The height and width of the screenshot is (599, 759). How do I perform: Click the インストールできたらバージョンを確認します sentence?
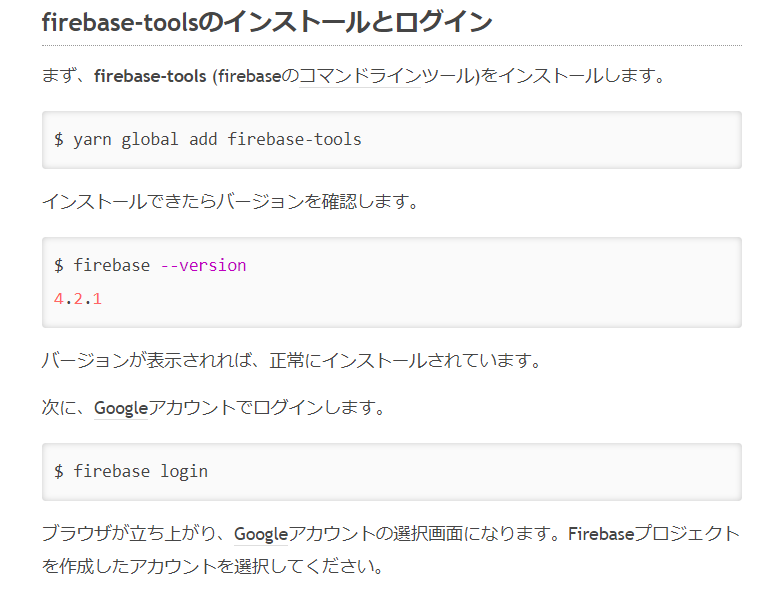(x=230, y=201)
